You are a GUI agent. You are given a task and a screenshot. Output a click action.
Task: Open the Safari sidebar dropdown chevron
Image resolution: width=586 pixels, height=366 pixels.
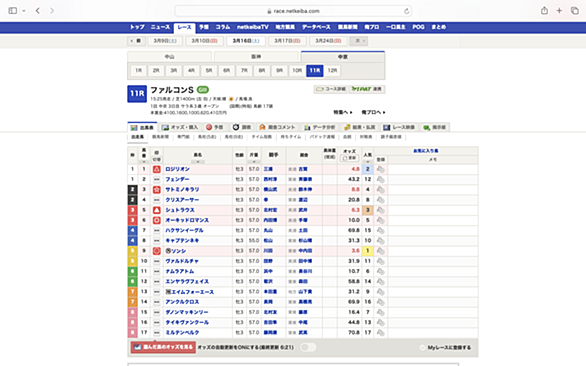[x=24, y=11]
